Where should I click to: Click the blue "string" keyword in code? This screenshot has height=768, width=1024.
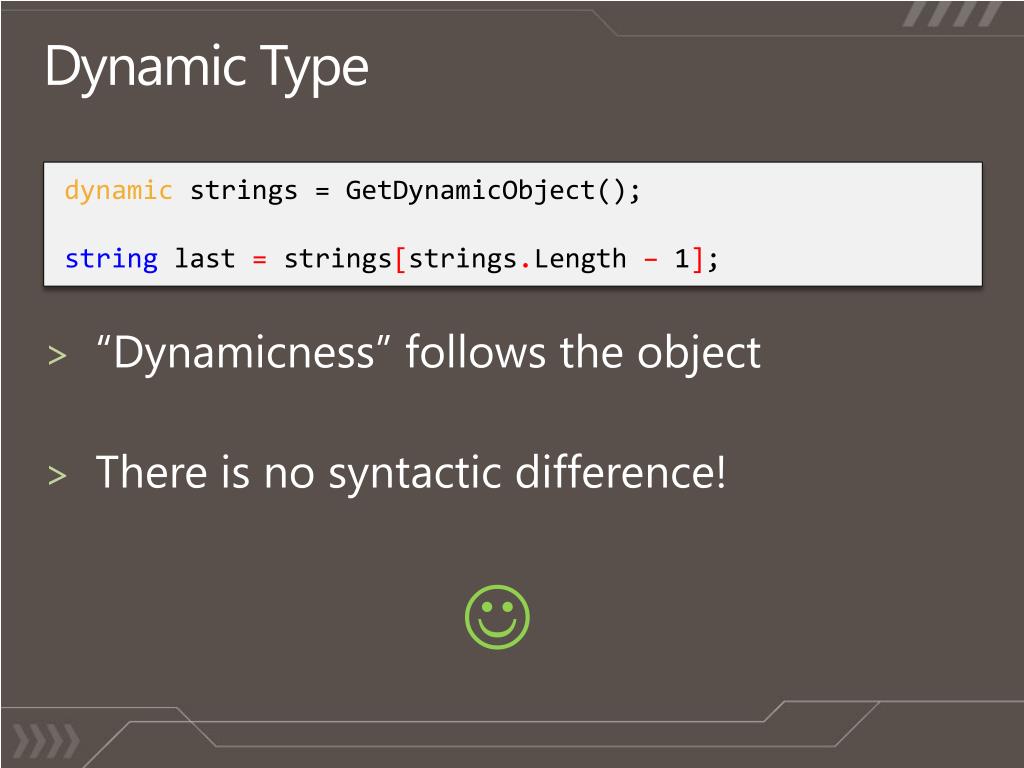(x=111, y=259)
